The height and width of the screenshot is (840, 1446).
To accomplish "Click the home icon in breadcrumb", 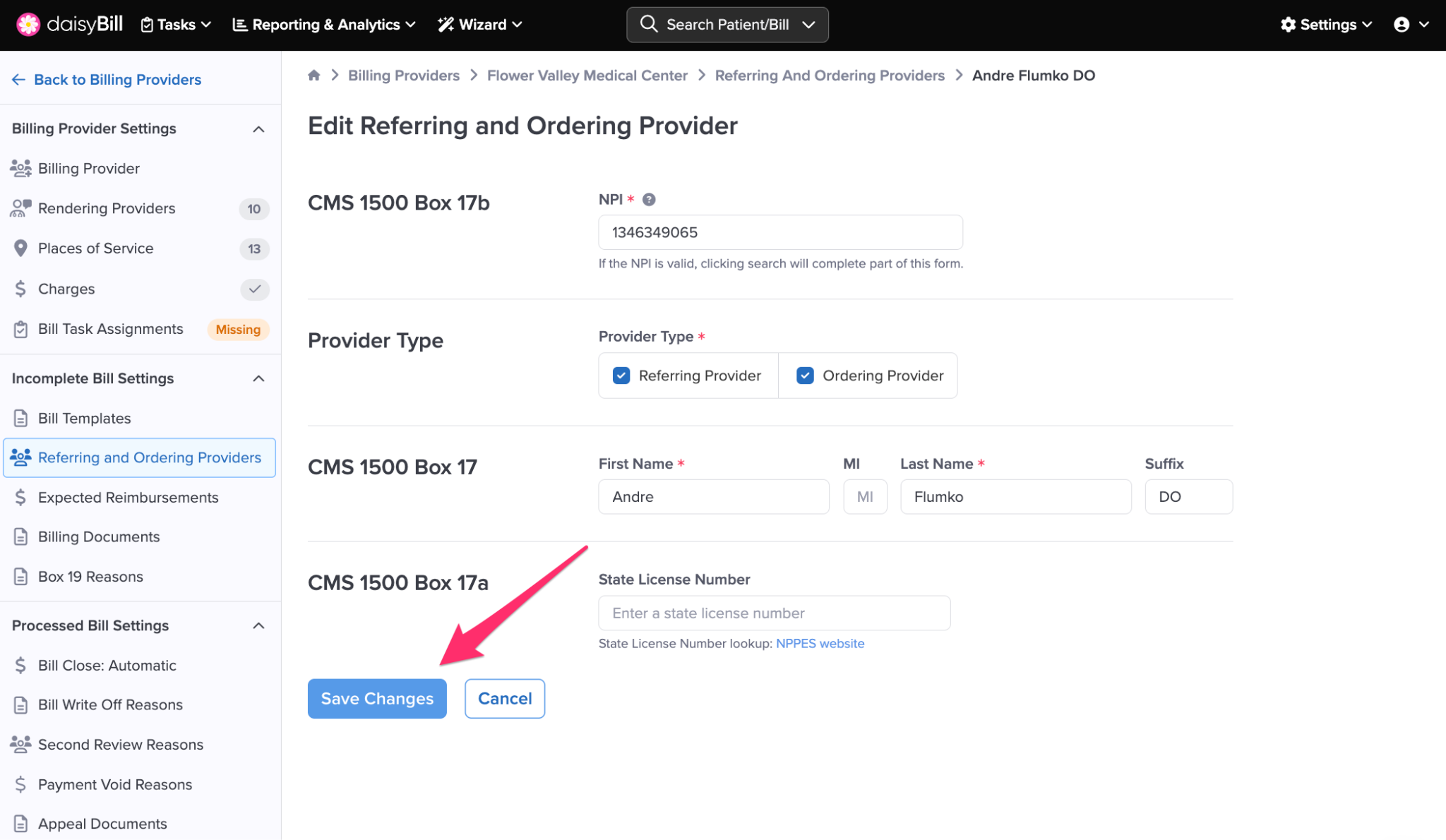I will [314, 76].
